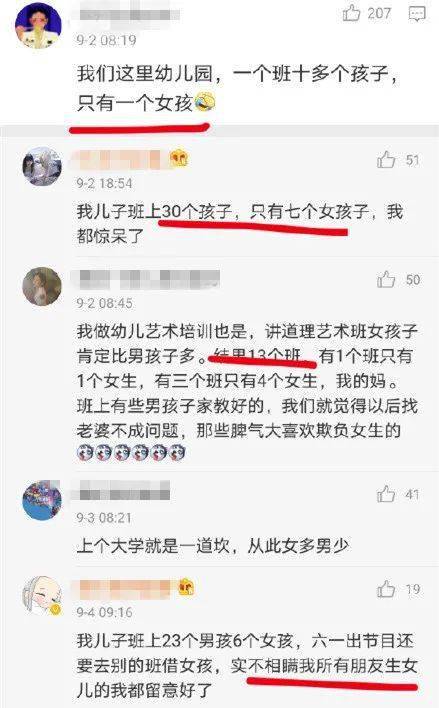Open the second commenter's profile picture
439x708 pixels.
tap(42, 166)
